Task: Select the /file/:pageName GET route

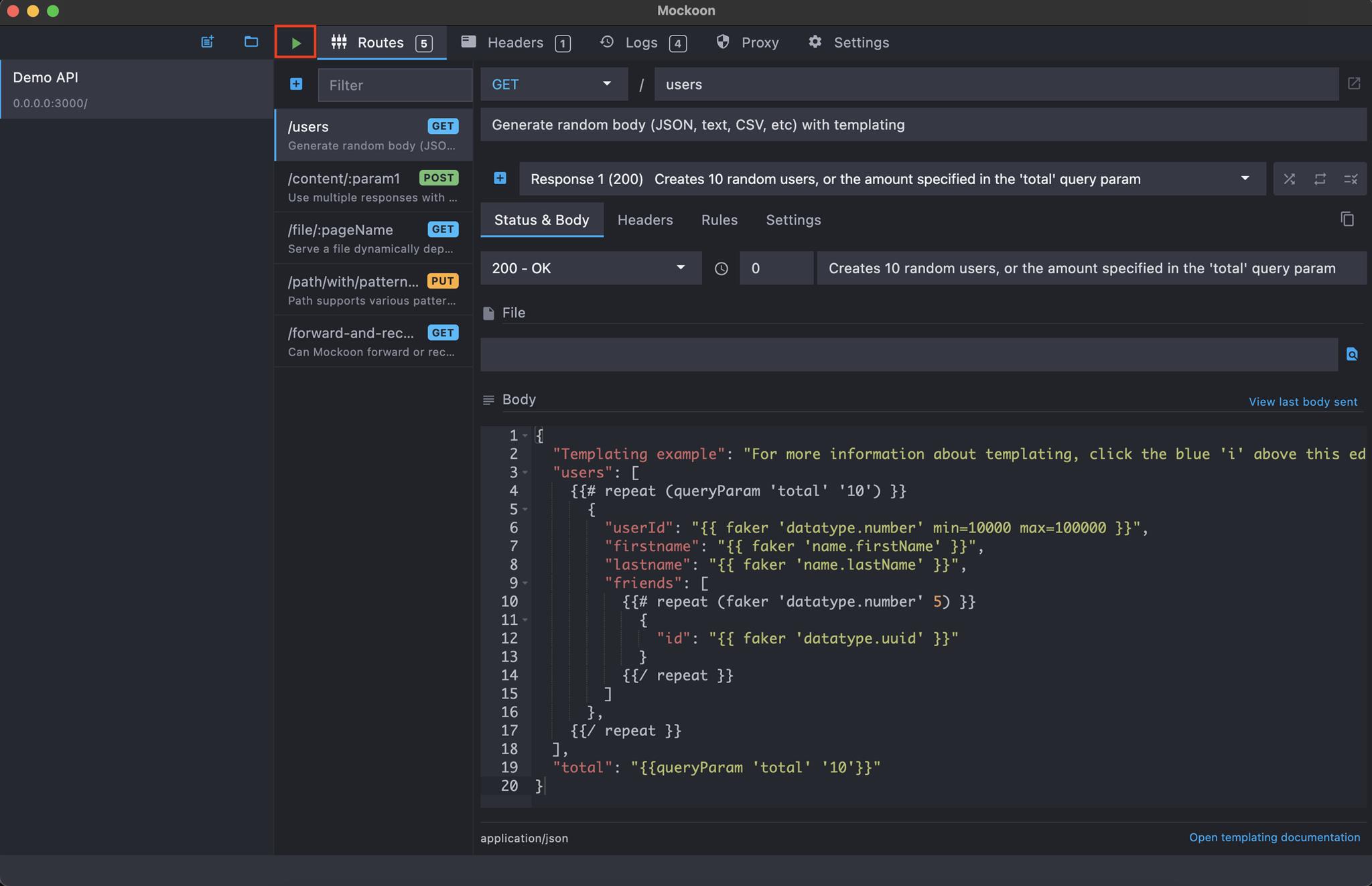Action: click(374, 238)
